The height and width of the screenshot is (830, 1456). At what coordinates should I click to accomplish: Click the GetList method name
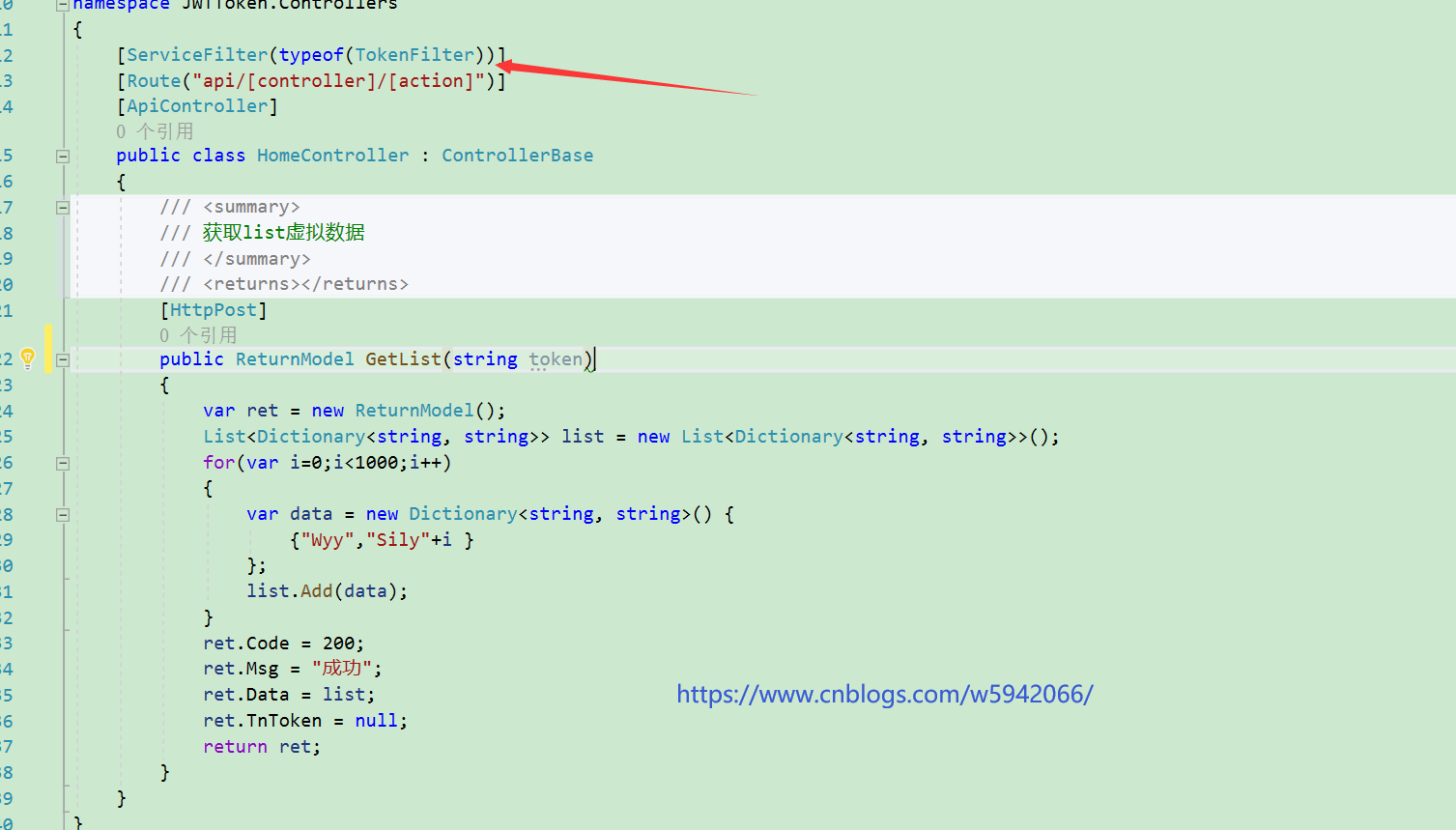[403, 359]
